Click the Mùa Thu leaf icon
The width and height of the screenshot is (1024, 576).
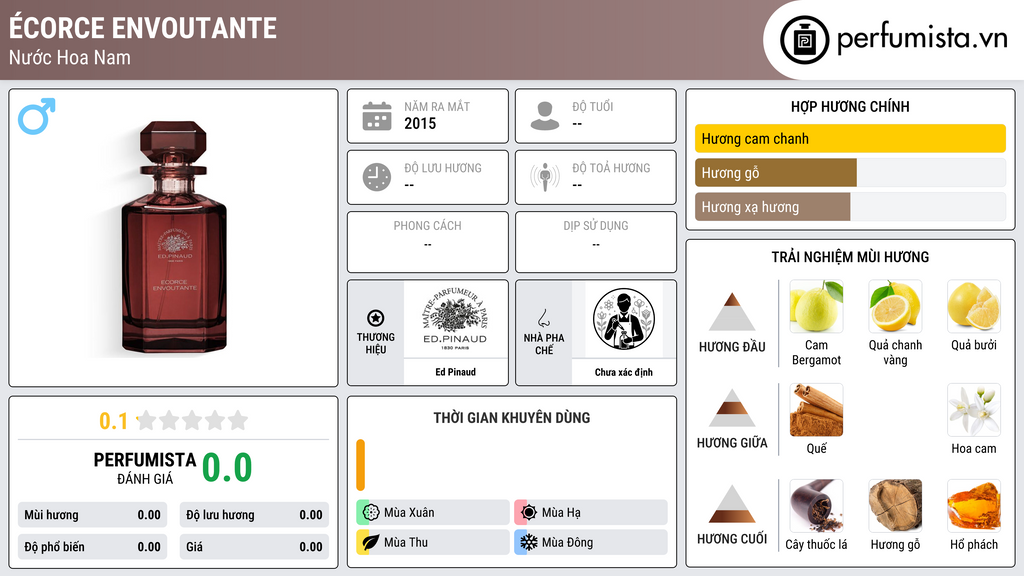(x=371, y=542)
